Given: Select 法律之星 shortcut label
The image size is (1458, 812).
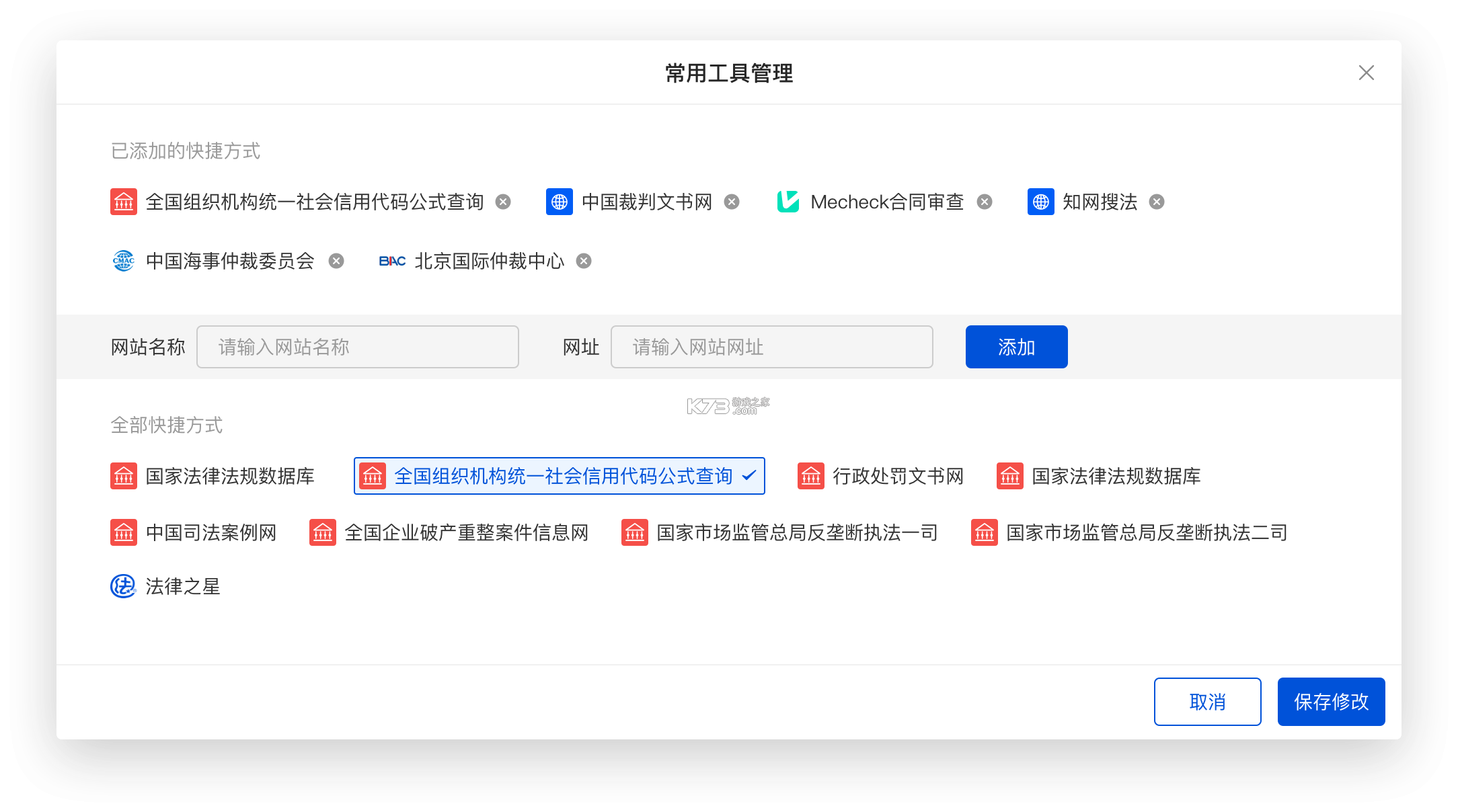Looking at the screenshot, I should (183, 586).
